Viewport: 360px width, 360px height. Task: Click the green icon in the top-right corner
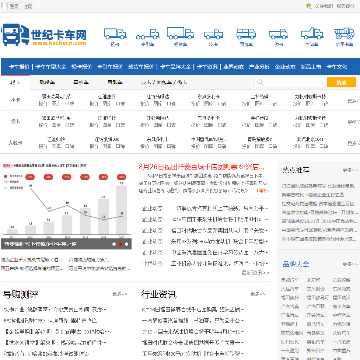tap(309, 6)
